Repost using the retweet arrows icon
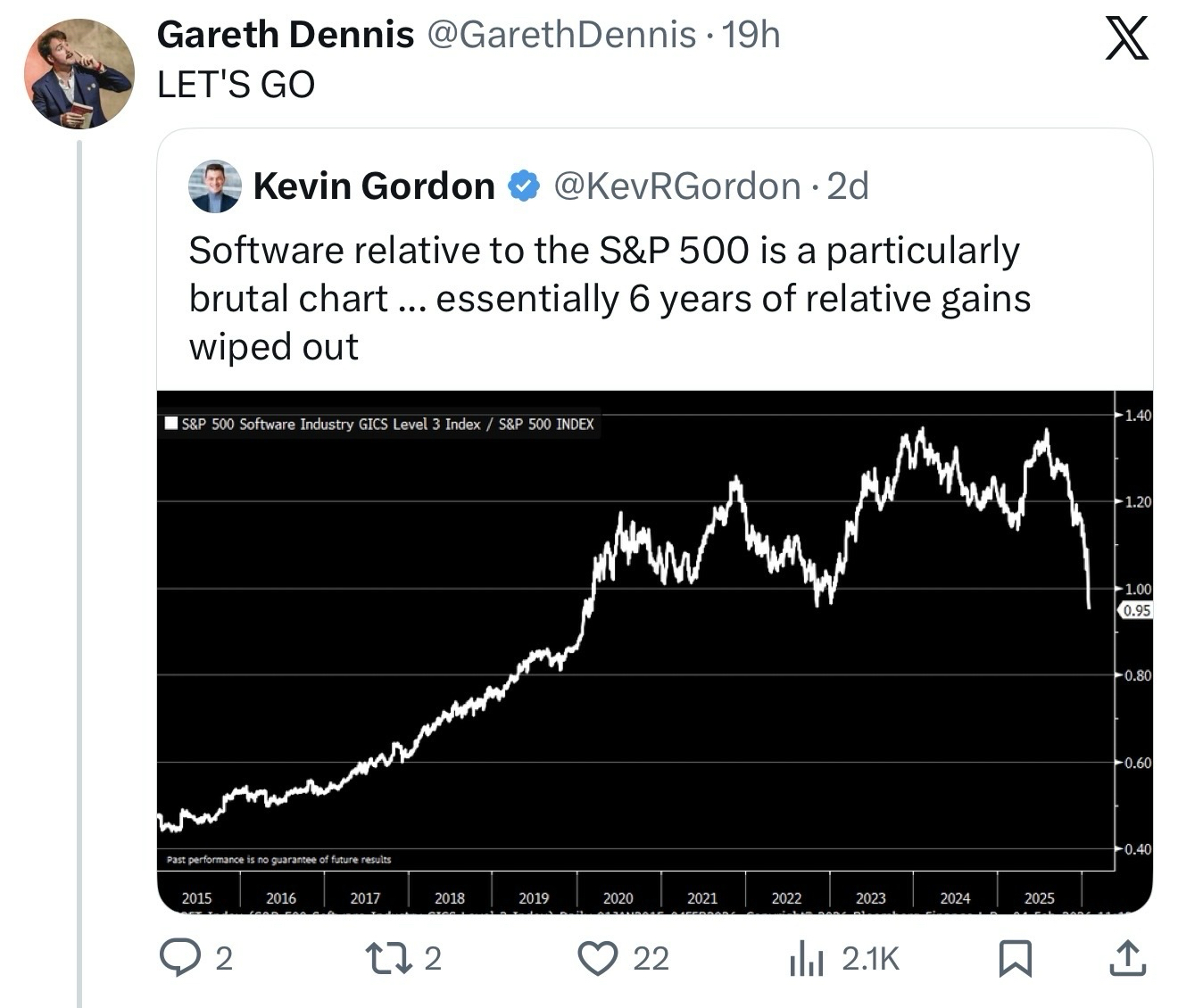Screen dimensions: 1178x1008 pos(388,957)
